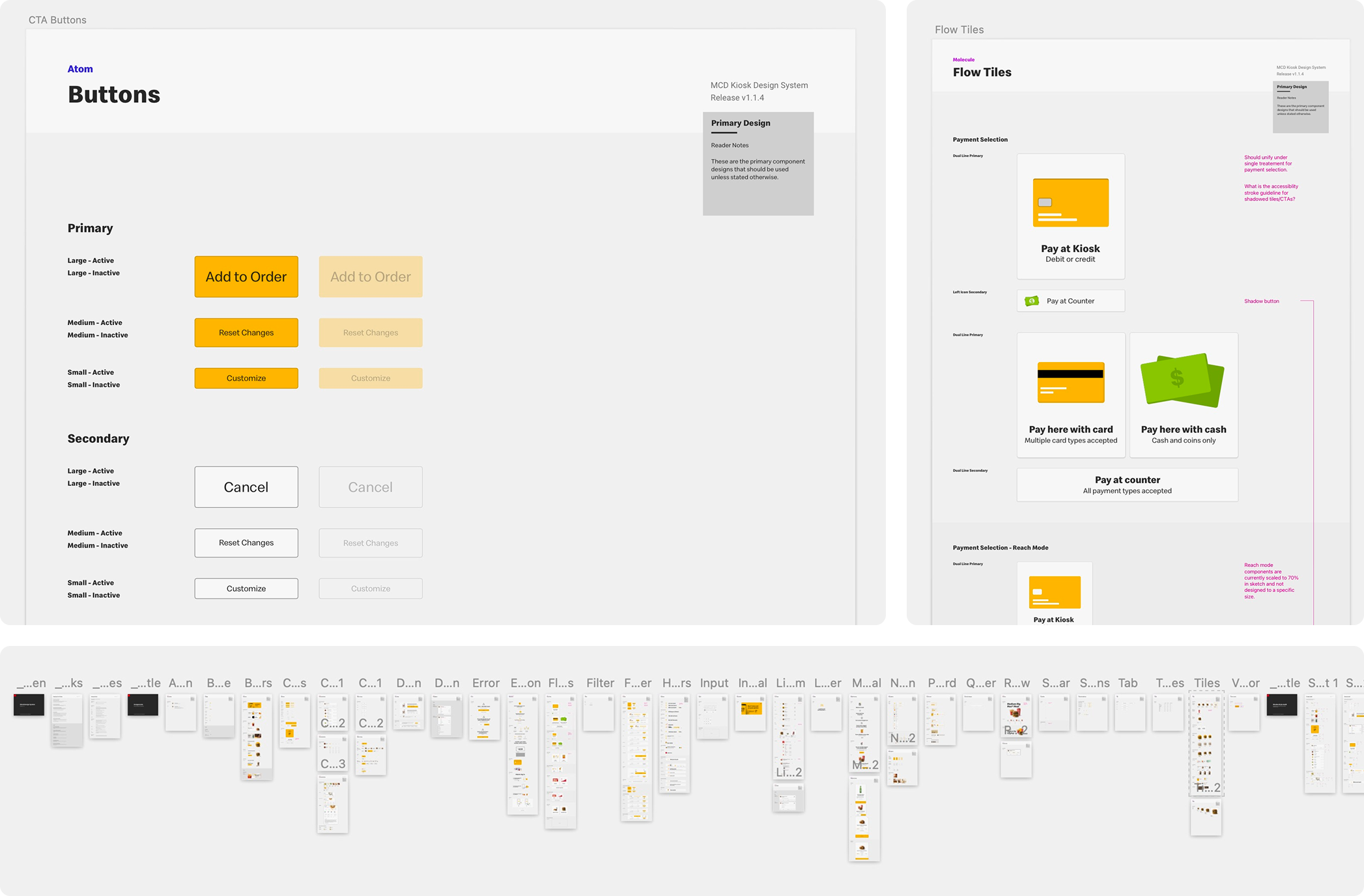Open the Error artboard thumbnail
Viewport: 1364px width, 896px height.
point(484,716)
